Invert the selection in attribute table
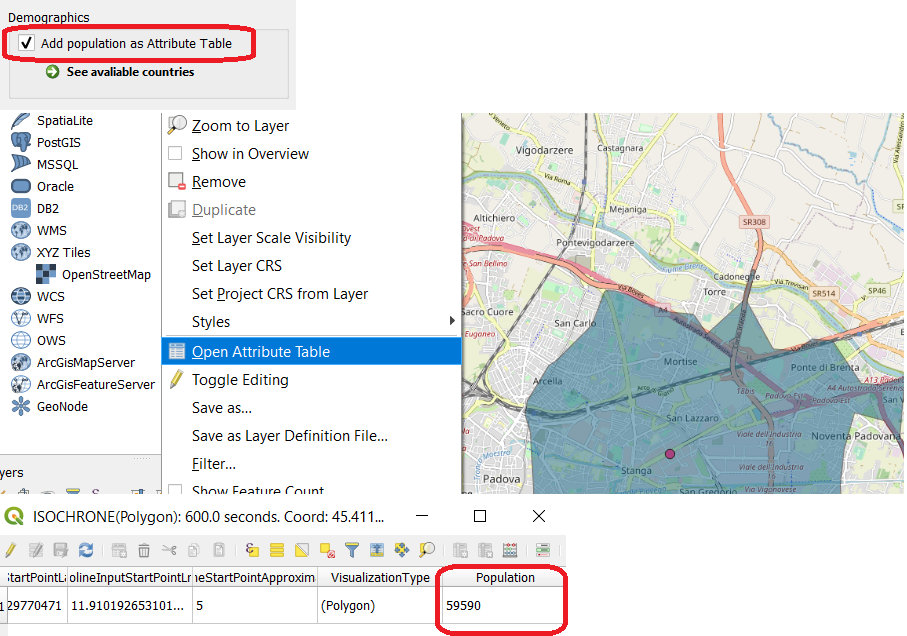Screen dimensions: 907x636 [302, 550]
